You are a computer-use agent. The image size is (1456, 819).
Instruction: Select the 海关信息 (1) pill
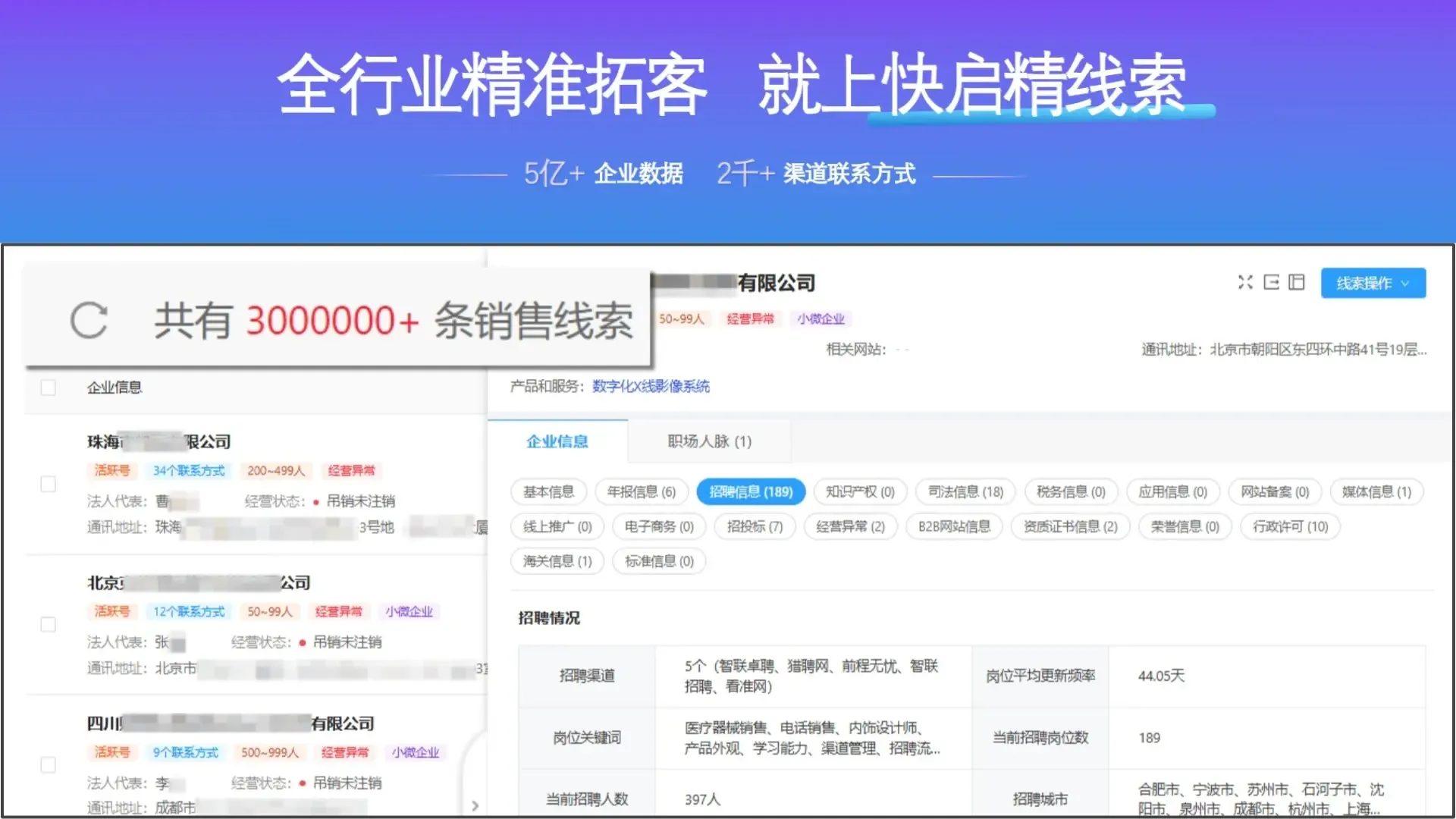[x=557, y=561]
